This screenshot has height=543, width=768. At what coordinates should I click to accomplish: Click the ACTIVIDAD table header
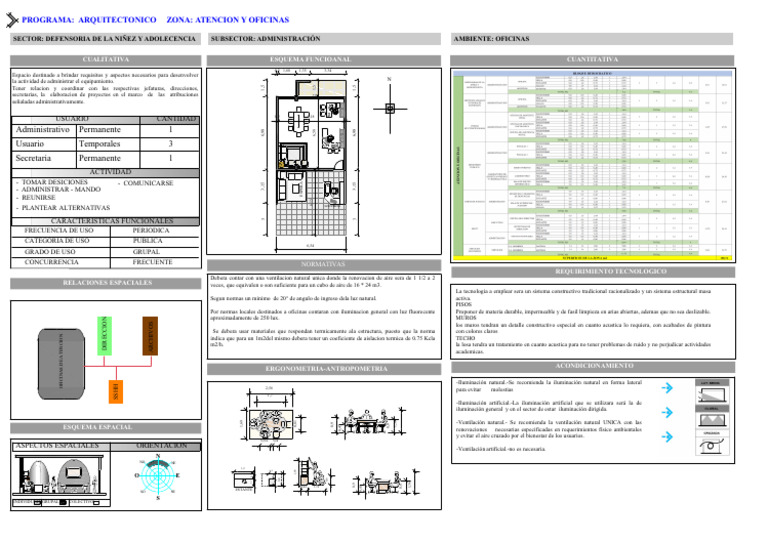click(106, 172)
